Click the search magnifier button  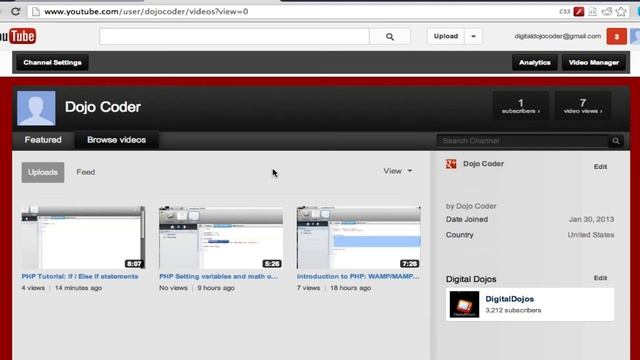(390, 36)
